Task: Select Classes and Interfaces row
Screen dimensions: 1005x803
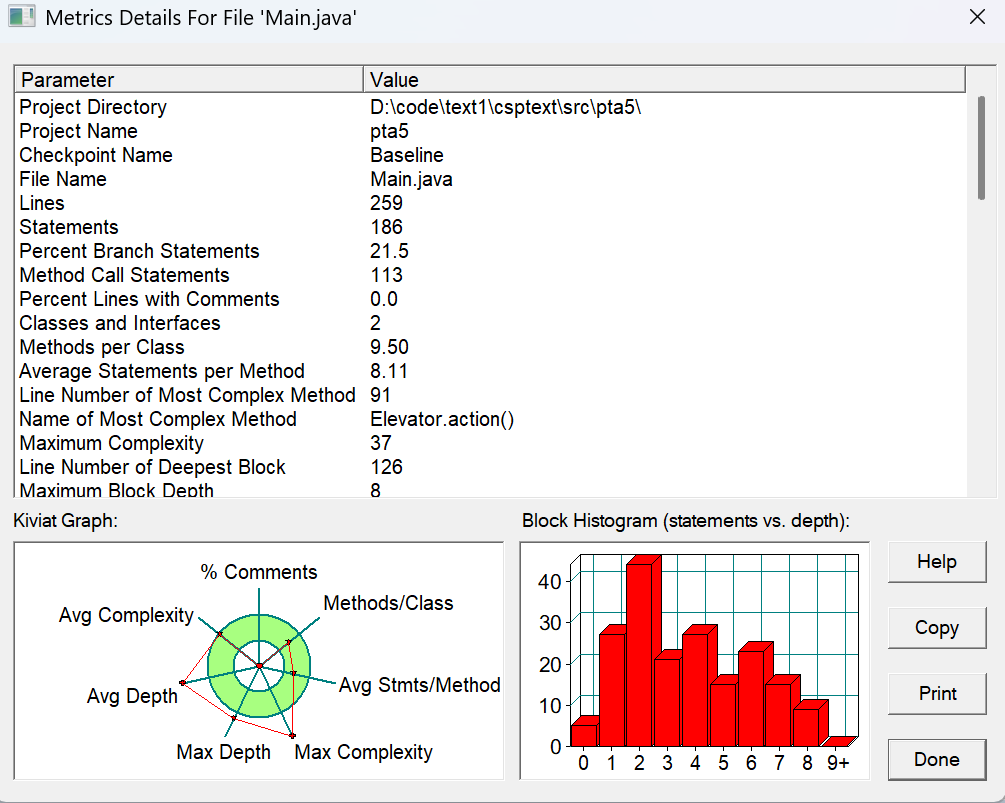Action: coord(490,323)
